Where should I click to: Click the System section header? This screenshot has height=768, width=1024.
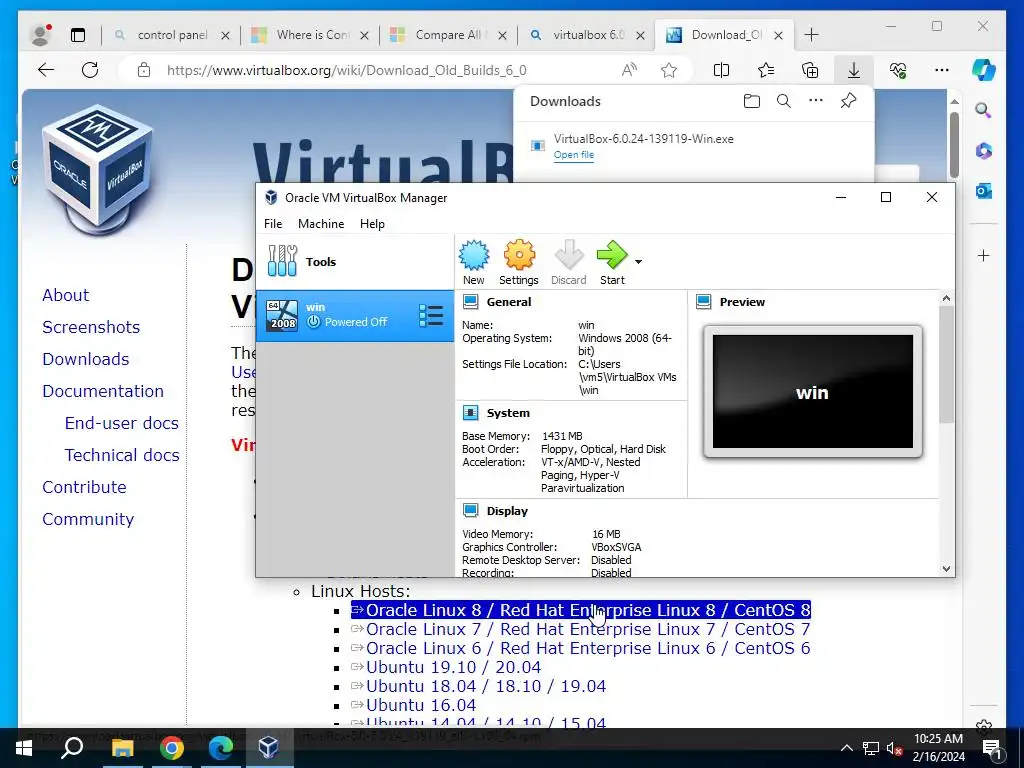(508, 413)
